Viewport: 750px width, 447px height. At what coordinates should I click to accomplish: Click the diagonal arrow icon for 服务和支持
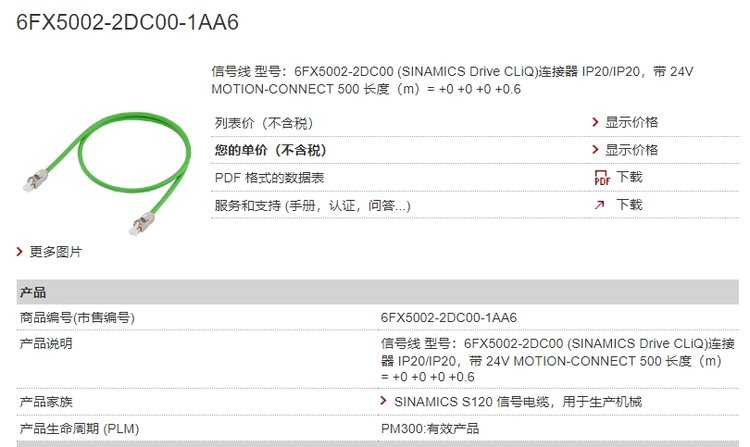[x=600, y=205]
